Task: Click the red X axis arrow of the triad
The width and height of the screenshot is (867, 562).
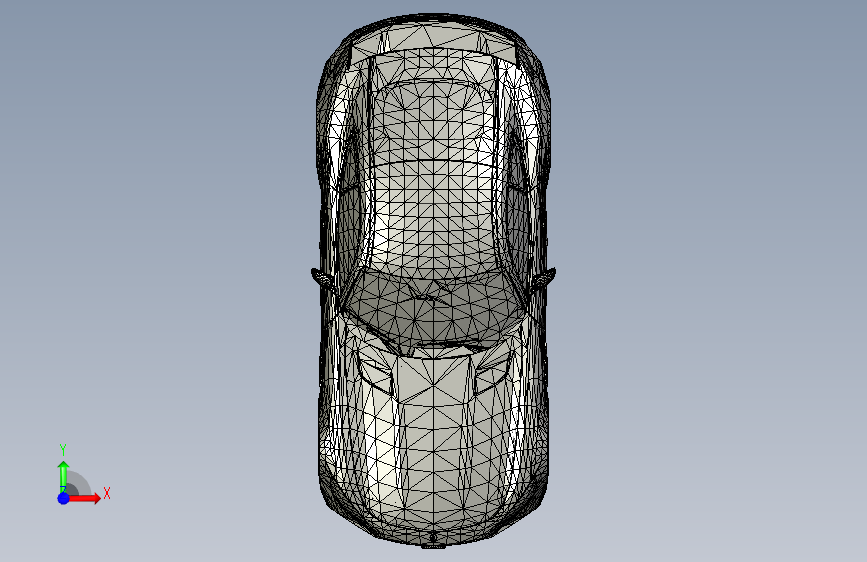Action: pos(85,498)
